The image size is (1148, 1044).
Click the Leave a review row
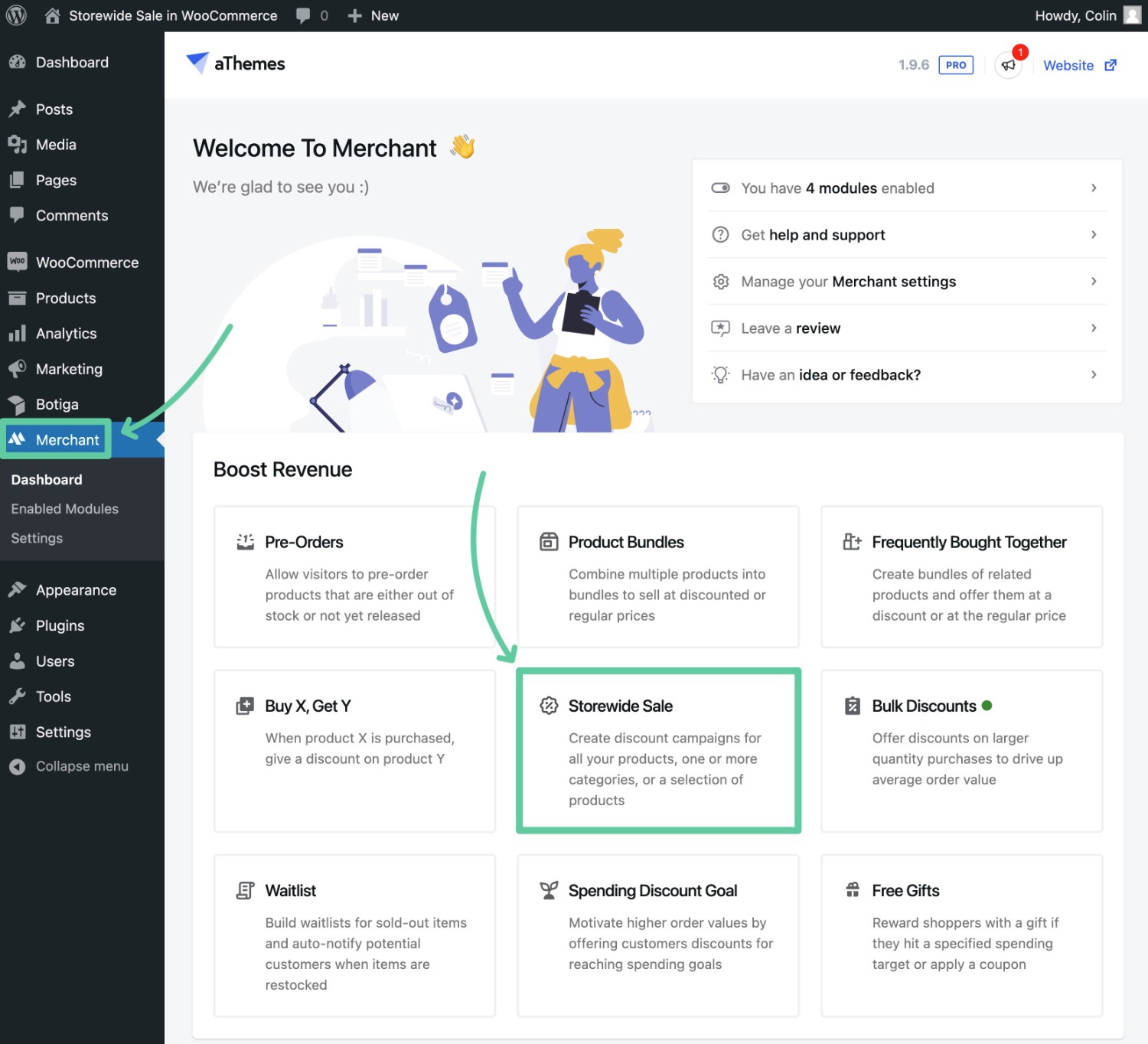[907, 328]
